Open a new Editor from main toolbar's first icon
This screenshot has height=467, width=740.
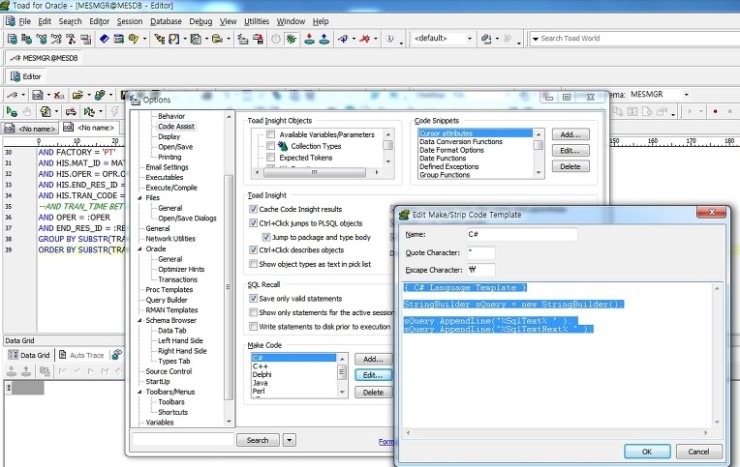[12, 39]
